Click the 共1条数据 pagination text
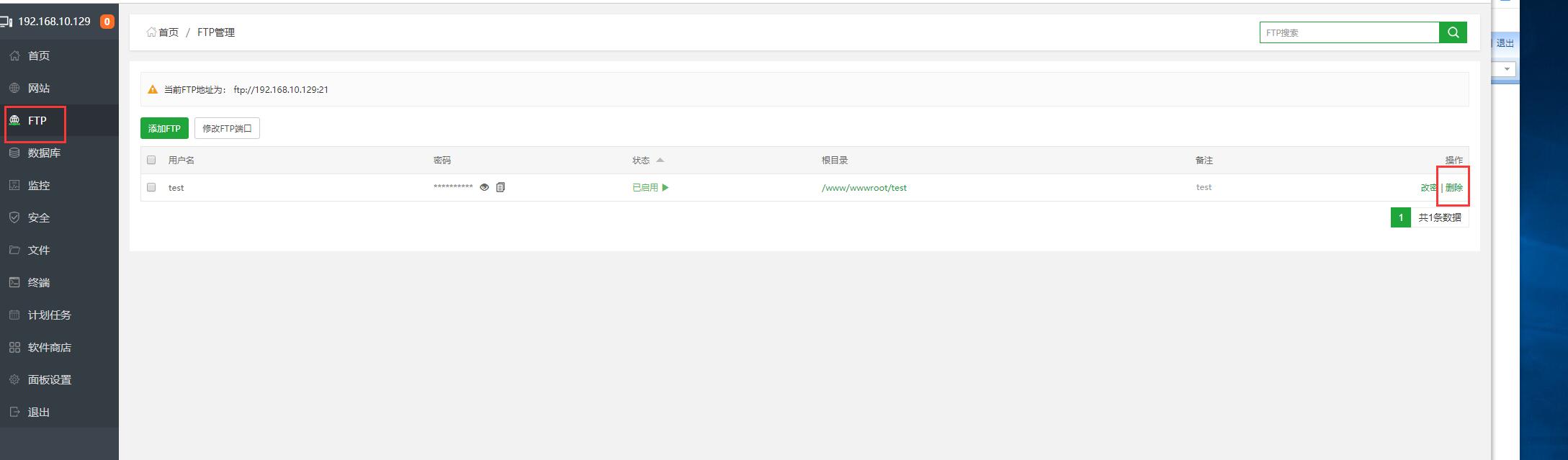This screenshot has height=460, width=1568. [1440, 217]
